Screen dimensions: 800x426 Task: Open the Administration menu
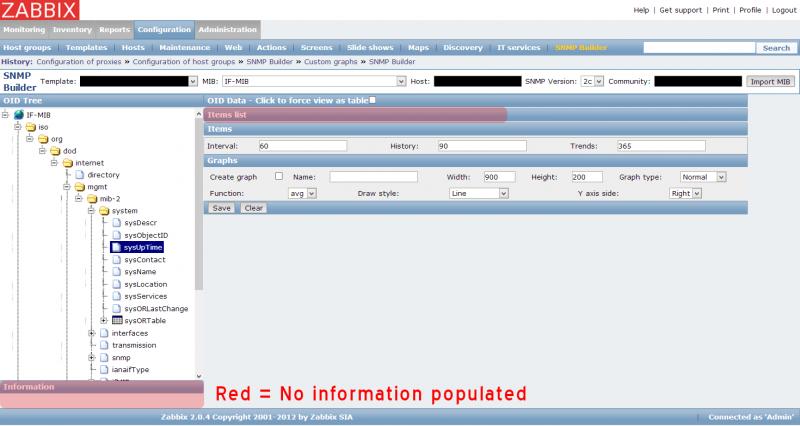point(228,30)
